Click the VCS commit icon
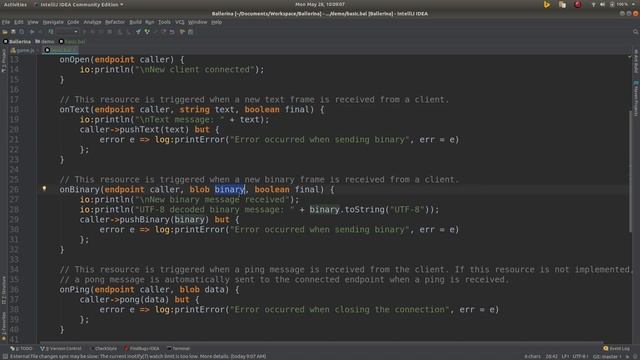Screen dimensions: 640x360 pos(147,32)
